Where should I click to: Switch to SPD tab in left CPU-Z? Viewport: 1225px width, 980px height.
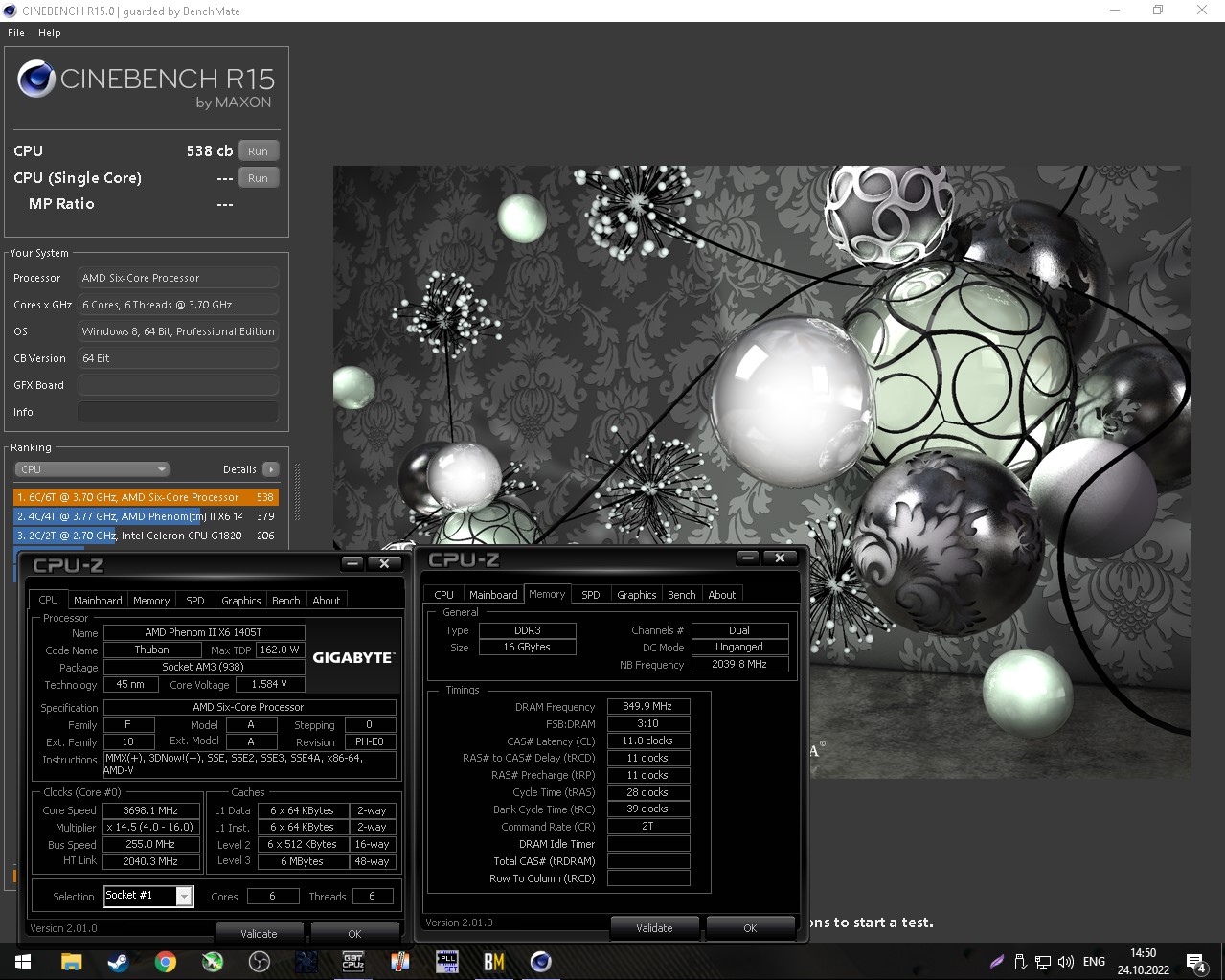tap(195, 601)
